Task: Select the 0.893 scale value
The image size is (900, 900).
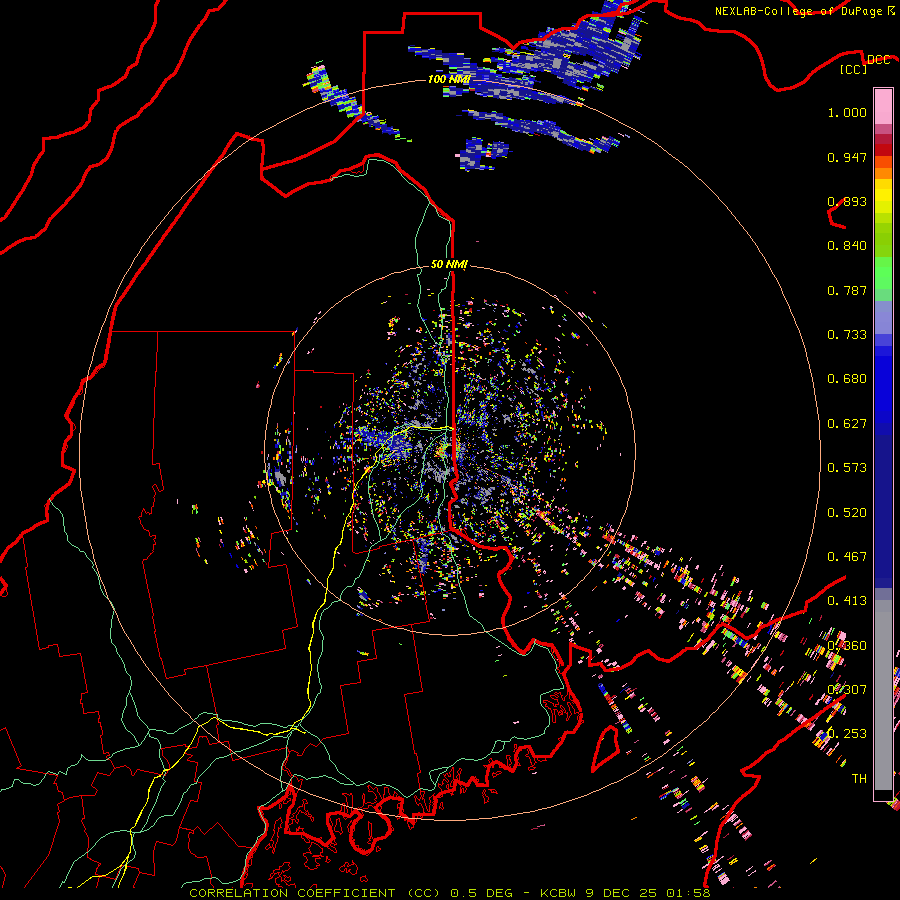Action: pos(847,201)
